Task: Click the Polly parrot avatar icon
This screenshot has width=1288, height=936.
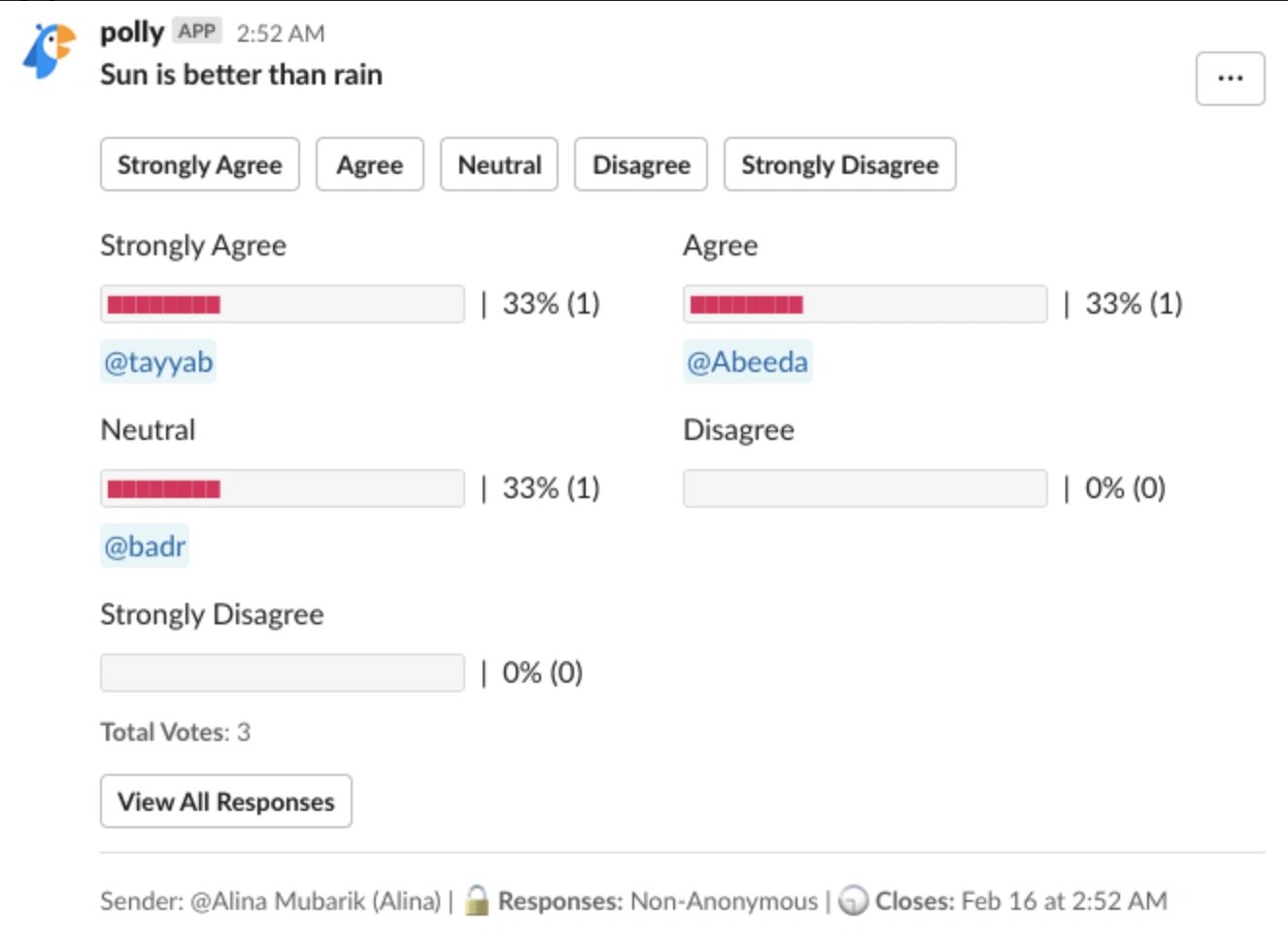Action: pos(50,50)
